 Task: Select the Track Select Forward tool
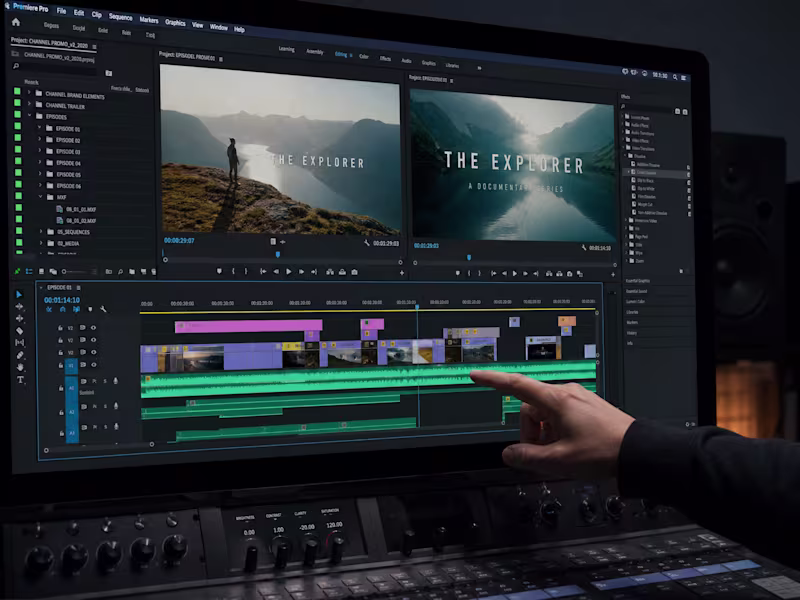tap(19, 307)
